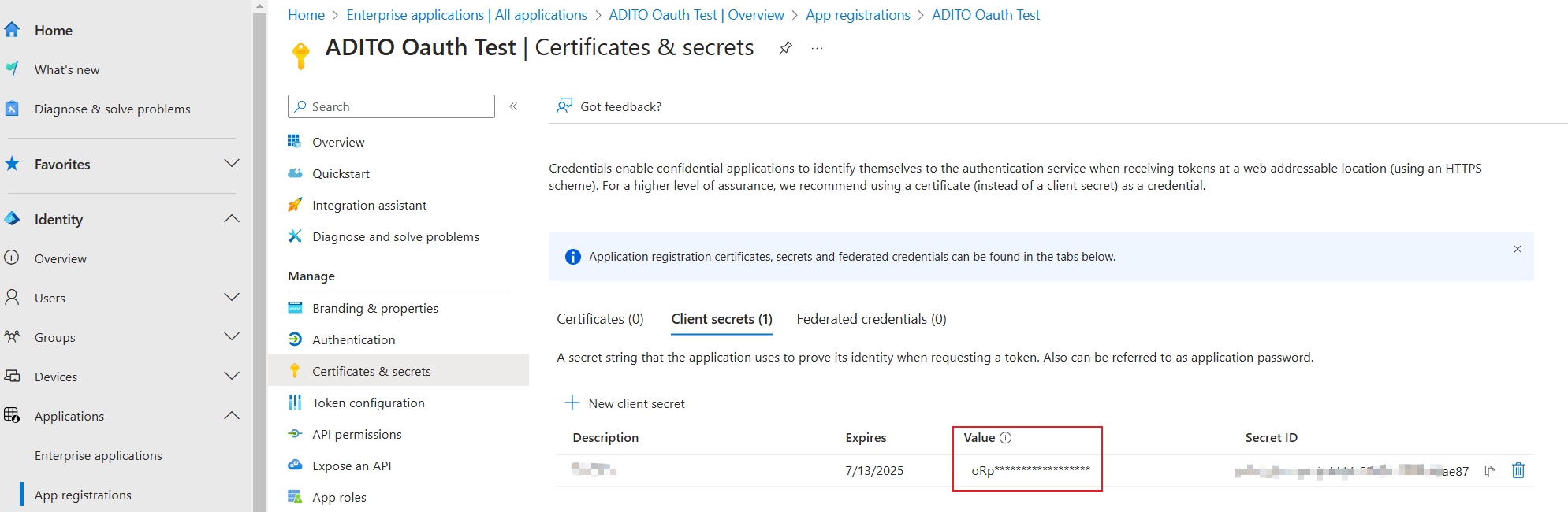Delete the client secret with trash icon

1518,470
